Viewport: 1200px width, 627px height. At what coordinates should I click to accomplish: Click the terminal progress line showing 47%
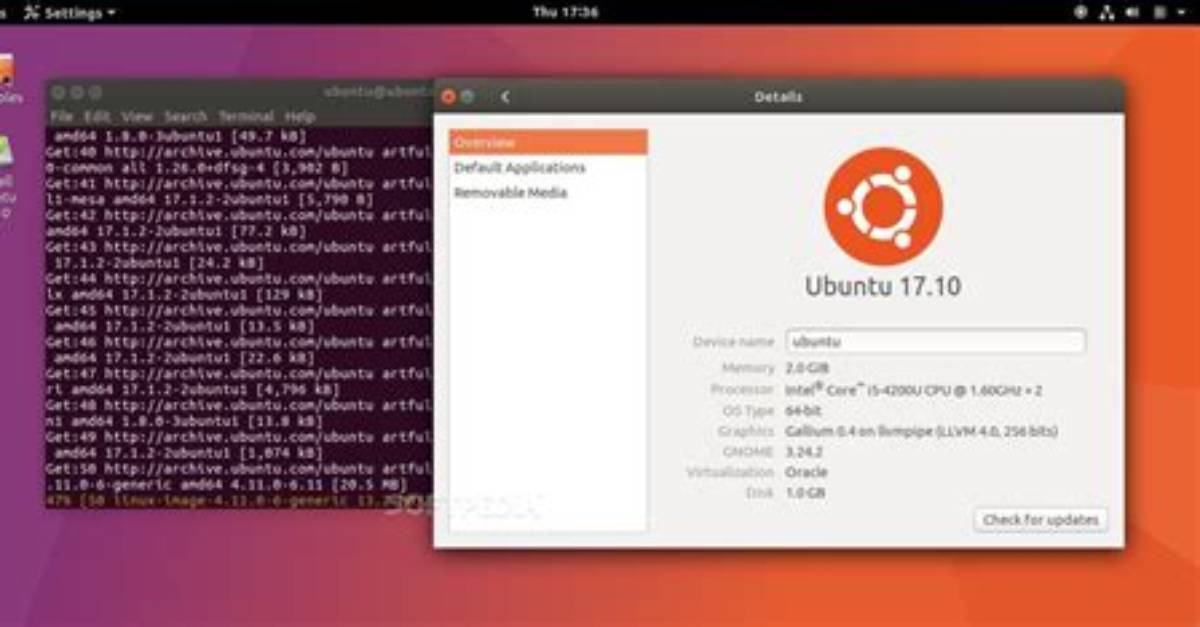(239, 499)
